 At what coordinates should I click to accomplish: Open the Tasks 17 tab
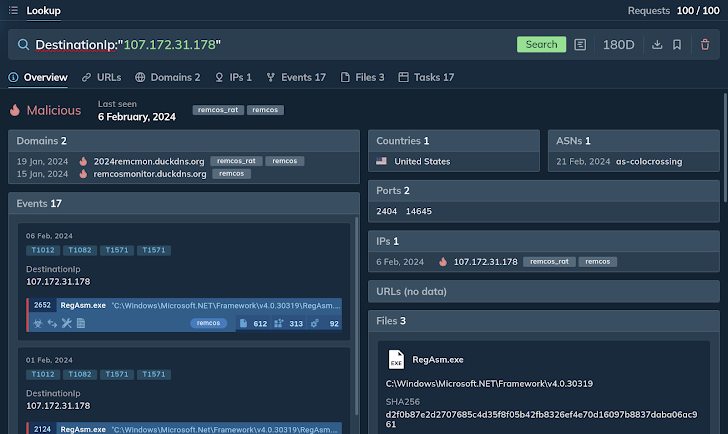pos(426,77)
